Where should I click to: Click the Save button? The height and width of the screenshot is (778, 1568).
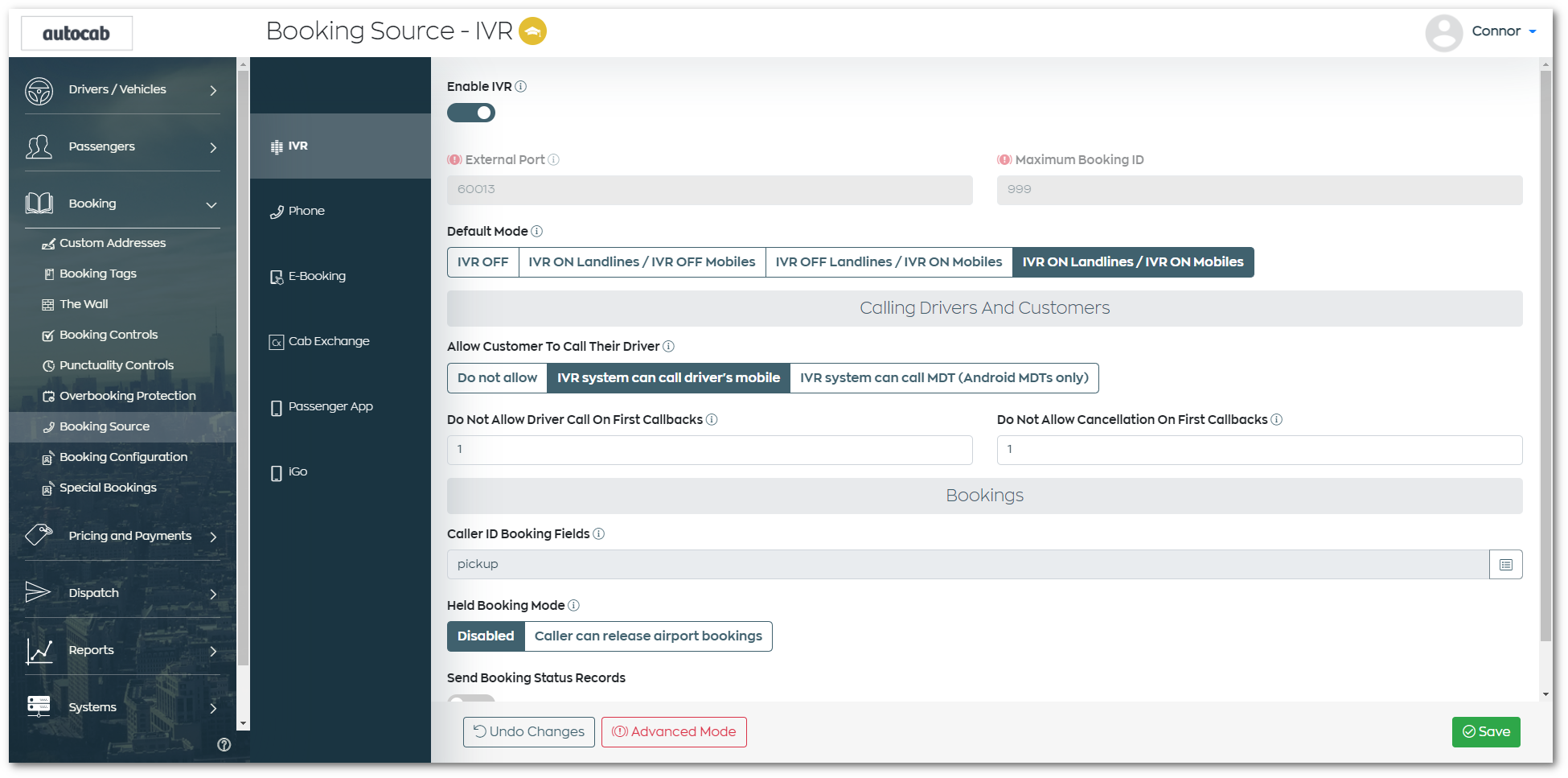1486,732
